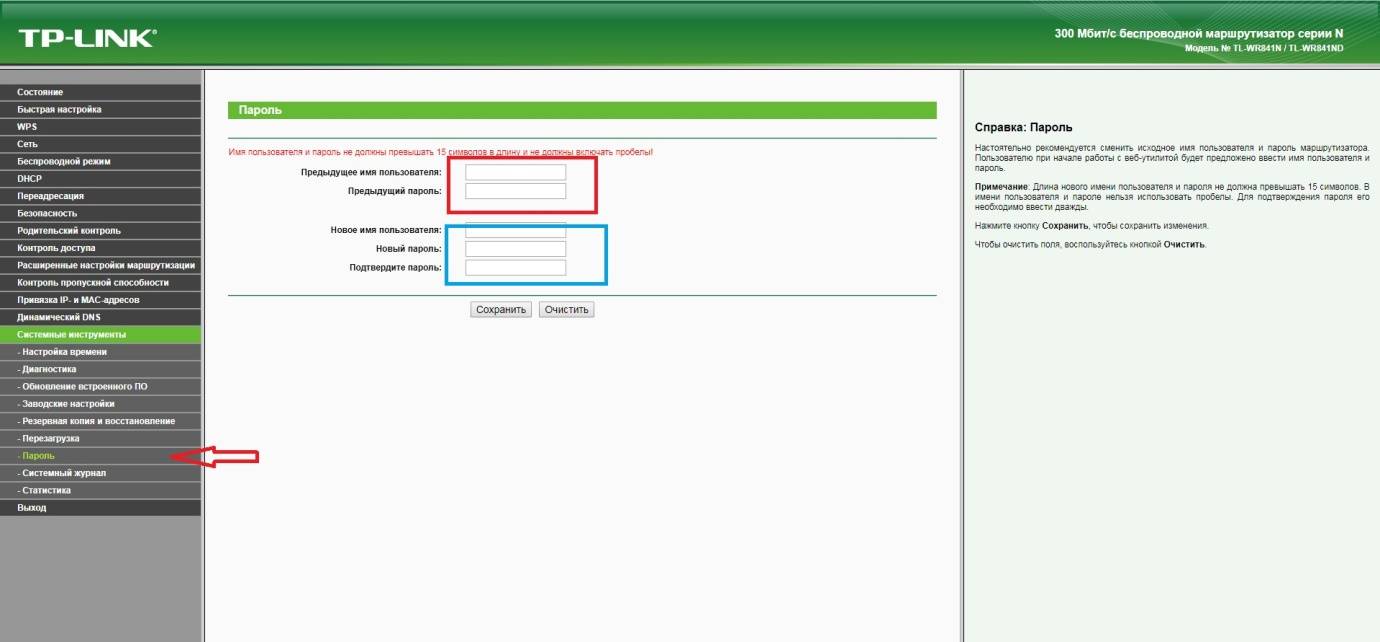This screenshot has width=1380, height=642.
Task: Focus the Предыдущий пароль input field
Action: 516,191
